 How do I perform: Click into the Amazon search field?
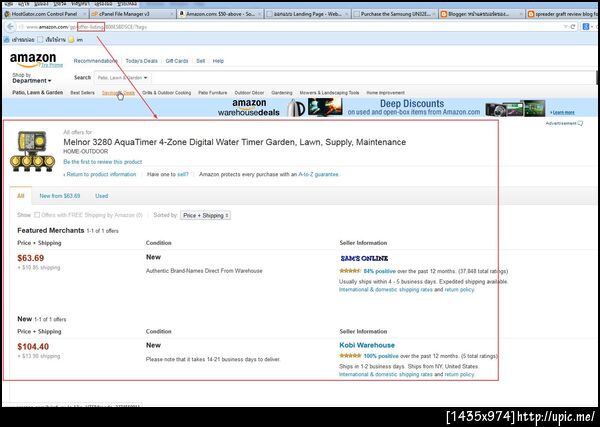[x=373, y=78]
